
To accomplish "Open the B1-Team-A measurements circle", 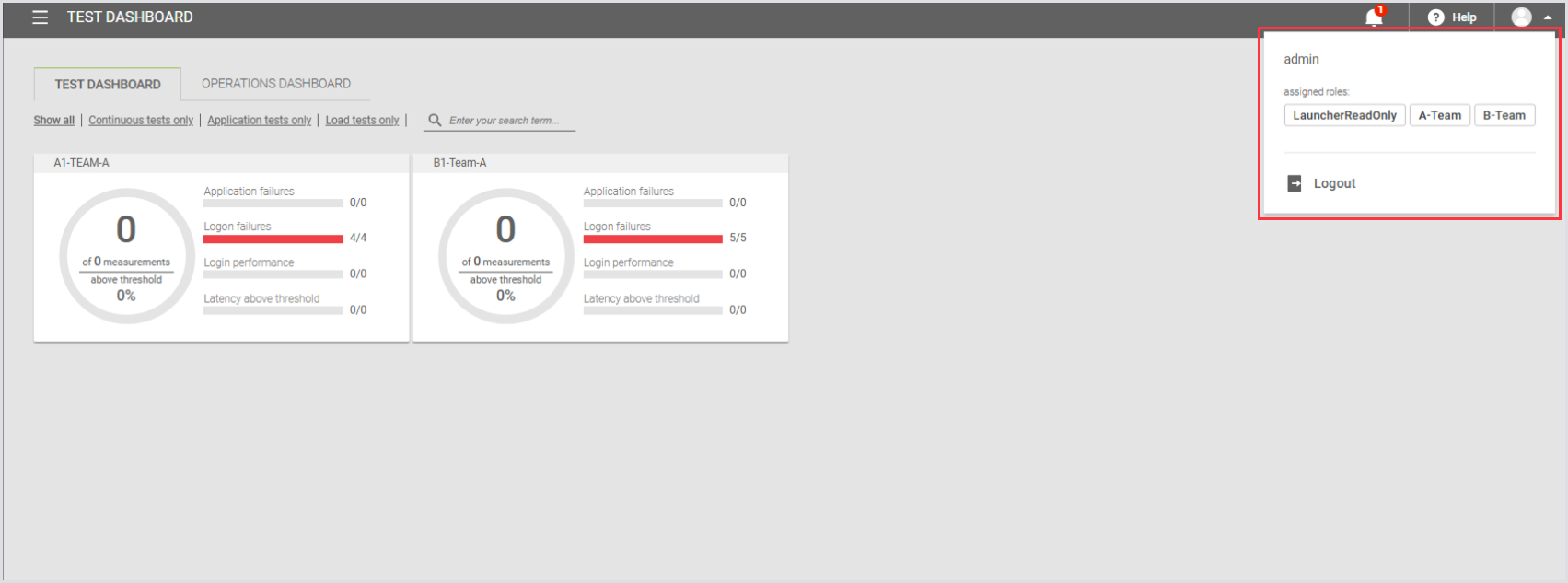I will point(505,256).
